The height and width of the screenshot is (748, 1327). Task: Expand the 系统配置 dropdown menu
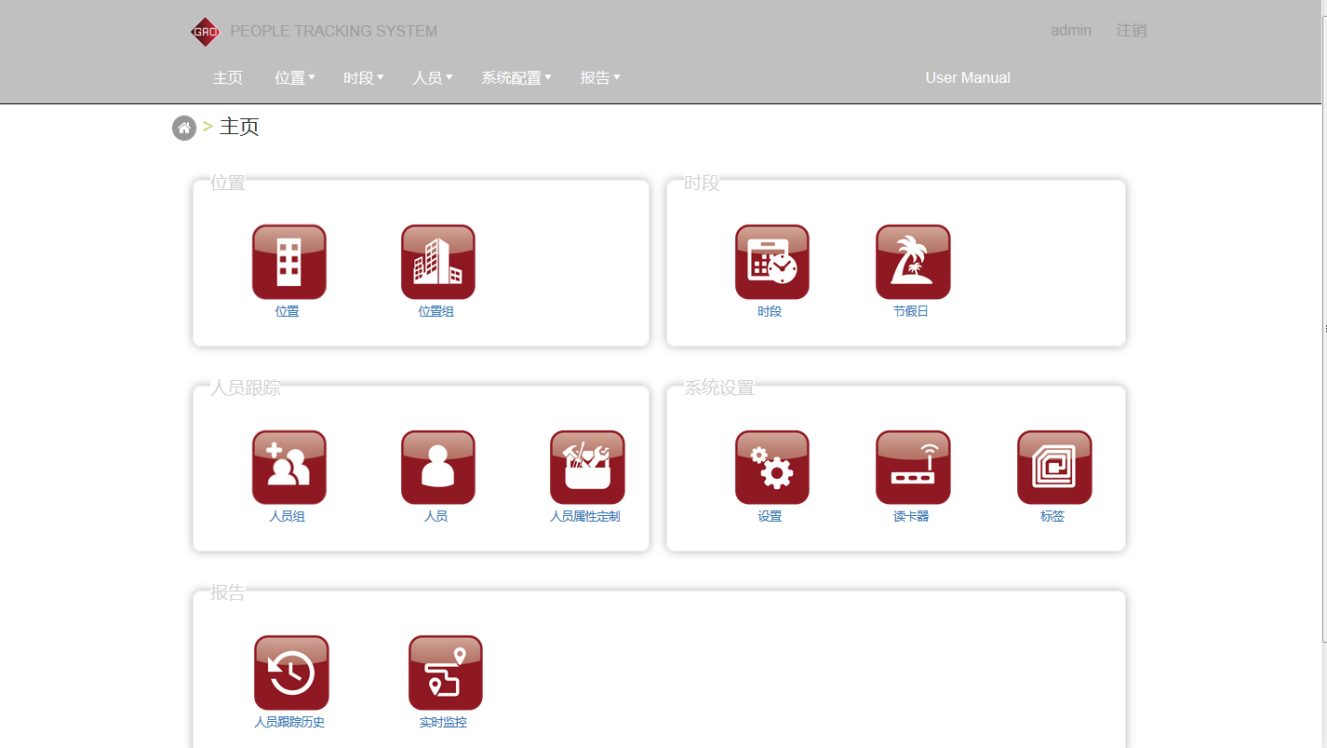[516, 78]
